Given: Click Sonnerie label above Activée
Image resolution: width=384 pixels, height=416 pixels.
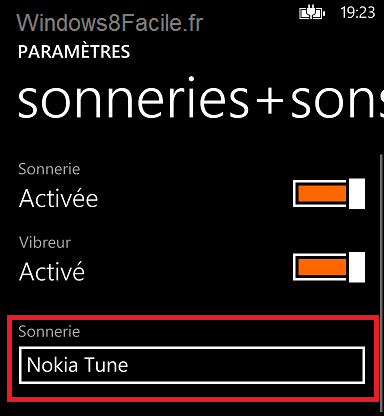Looking at the screenshot, I should (x=49, y=169).
